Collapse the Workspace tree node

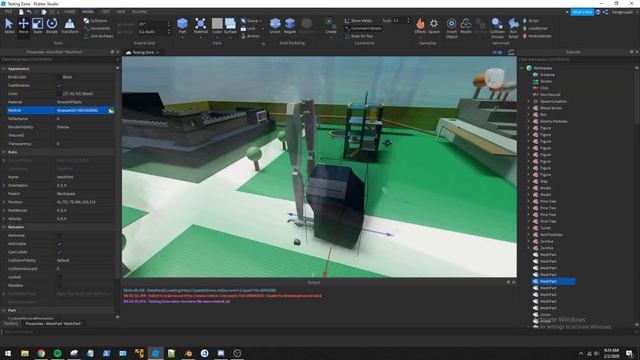(x=522, y=68)
